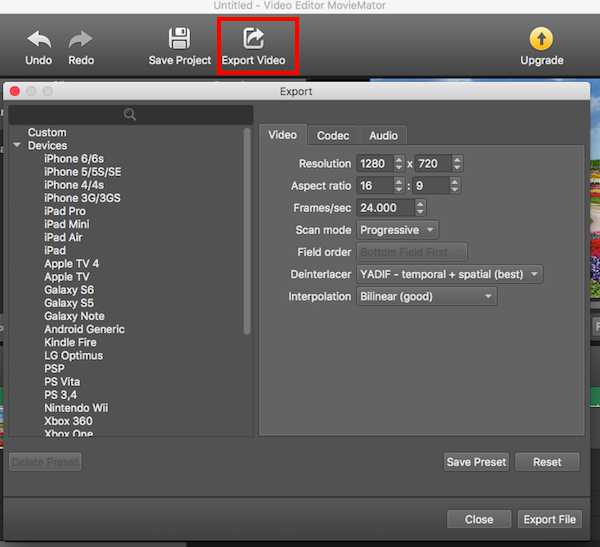Pick the Kindle Fire preset

(x=70, y=342)
